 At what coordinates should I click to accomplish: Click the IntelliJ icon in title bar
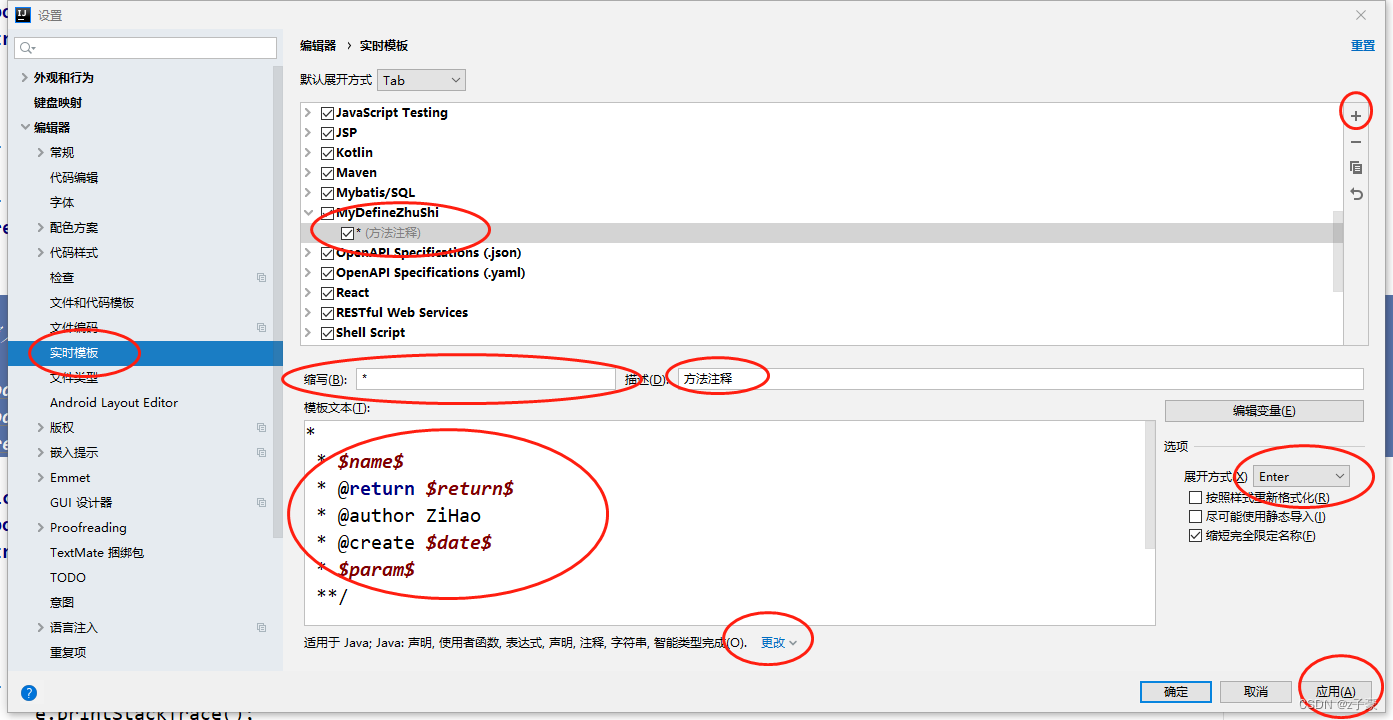click(22, 14)
